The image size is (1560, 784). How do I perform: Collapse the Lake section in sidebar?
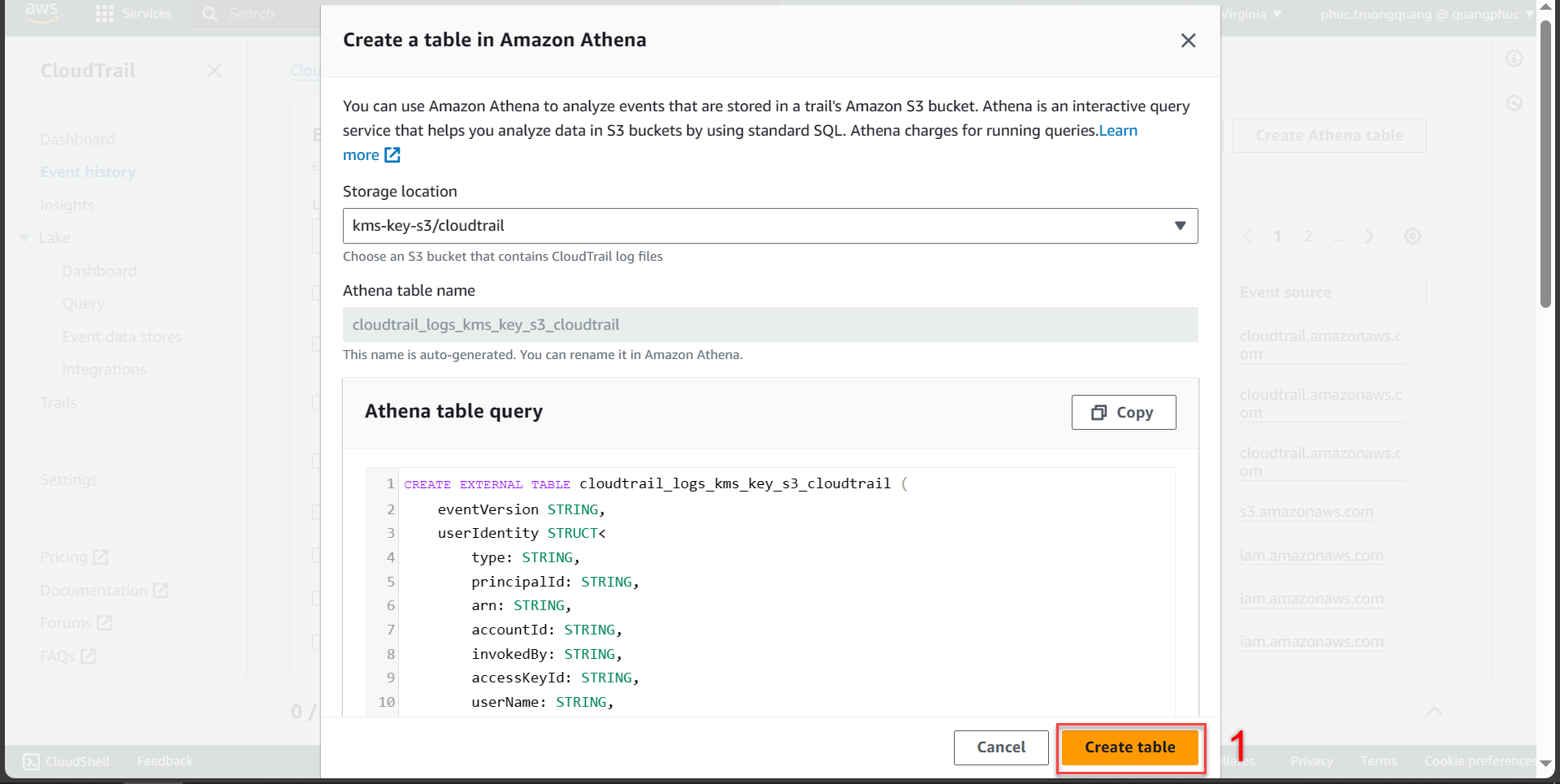(x=24, y=238)
